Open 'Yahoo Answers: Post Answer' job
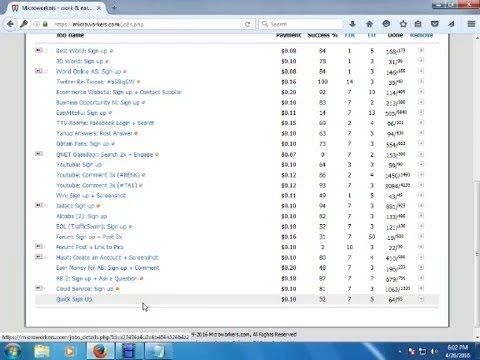This screenshot has height=360, width=480. (x=94, y=133)
